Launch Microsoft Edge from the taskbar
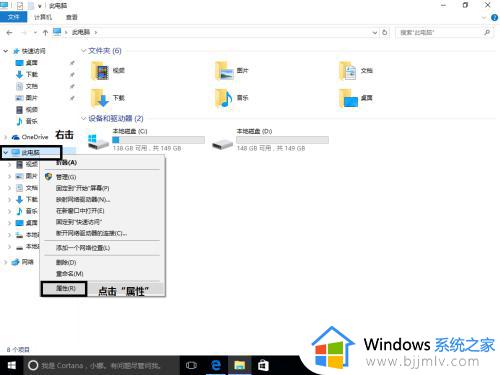 click(216, 366)
